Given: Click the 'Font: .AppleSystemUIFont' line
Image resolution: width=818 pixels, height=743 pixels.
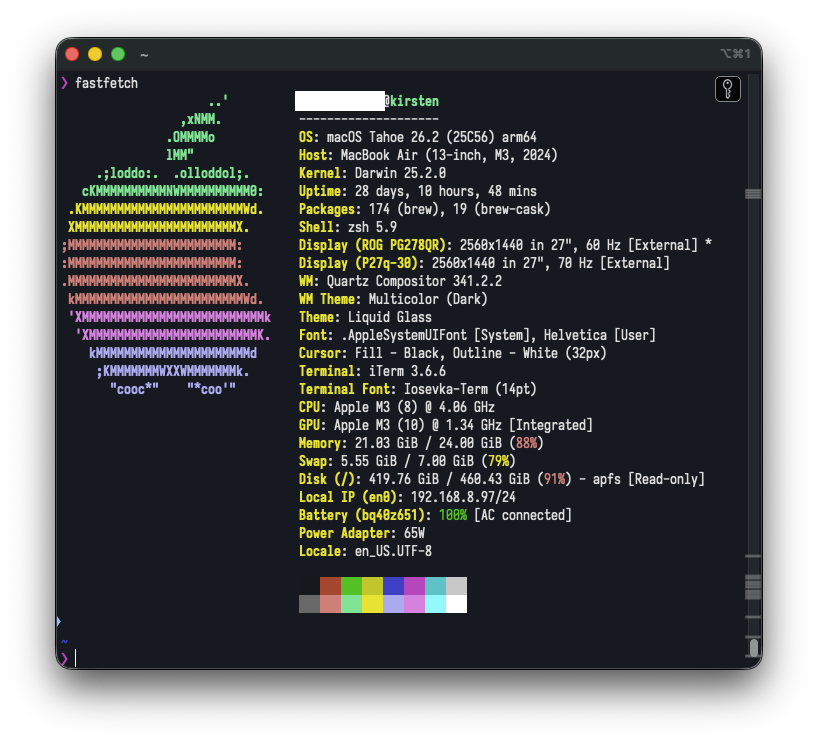Looking at the screenshot, I should 477,335.
